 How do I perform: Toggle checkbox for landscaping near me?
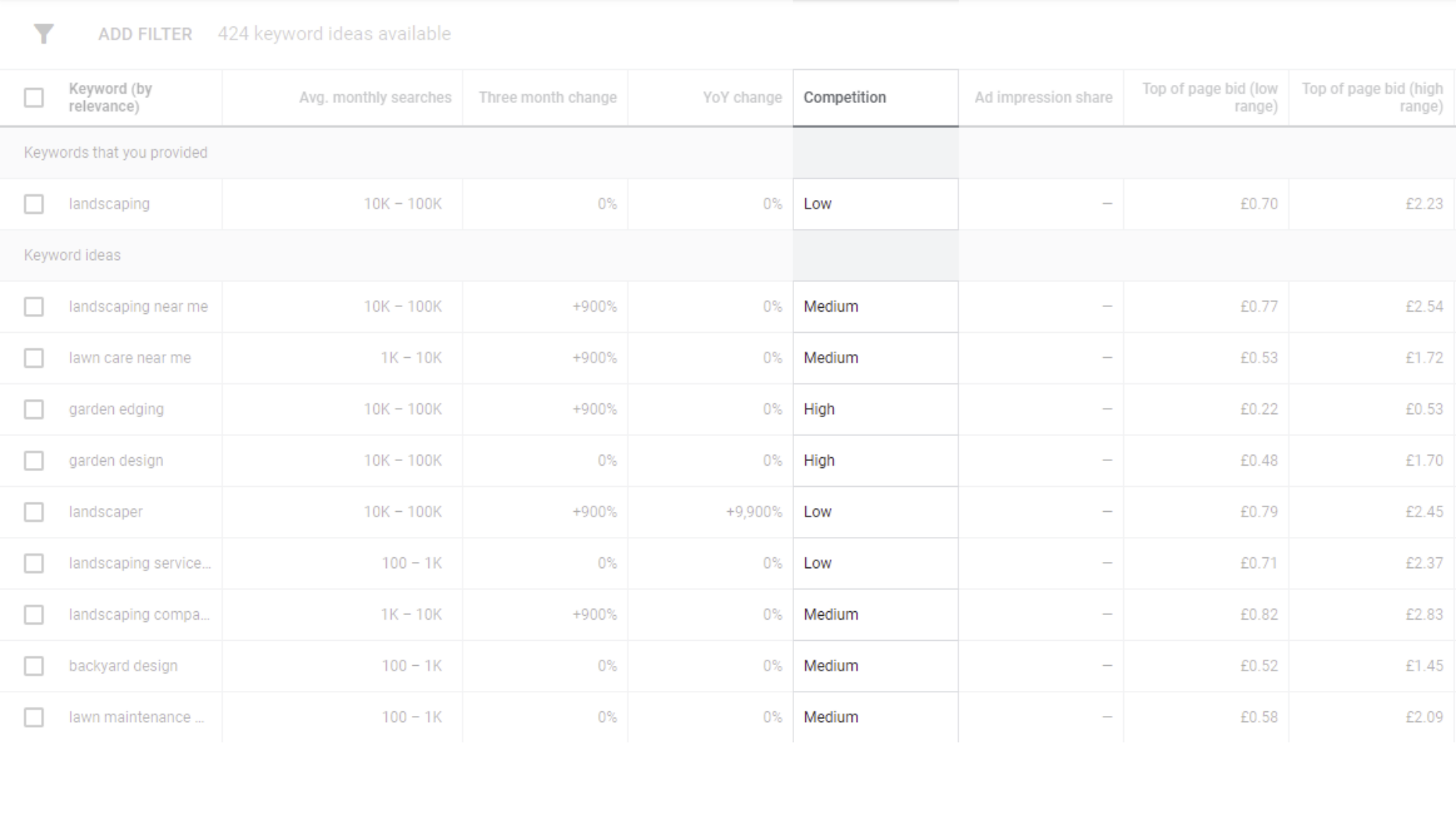tap(33, 306)
